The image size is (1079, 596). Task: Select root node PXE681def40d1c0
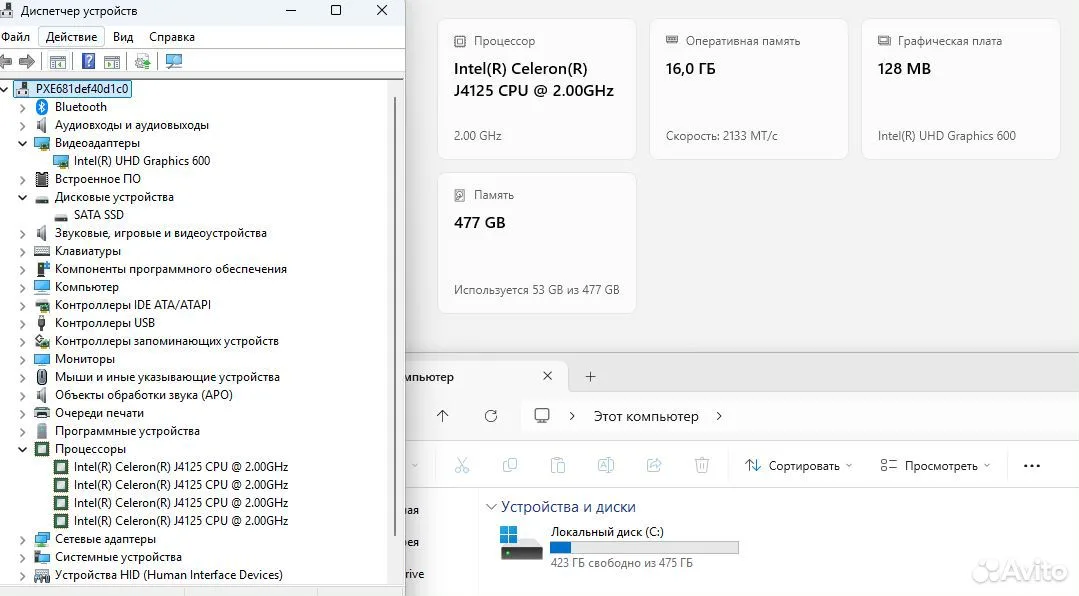tap(82, 89)
